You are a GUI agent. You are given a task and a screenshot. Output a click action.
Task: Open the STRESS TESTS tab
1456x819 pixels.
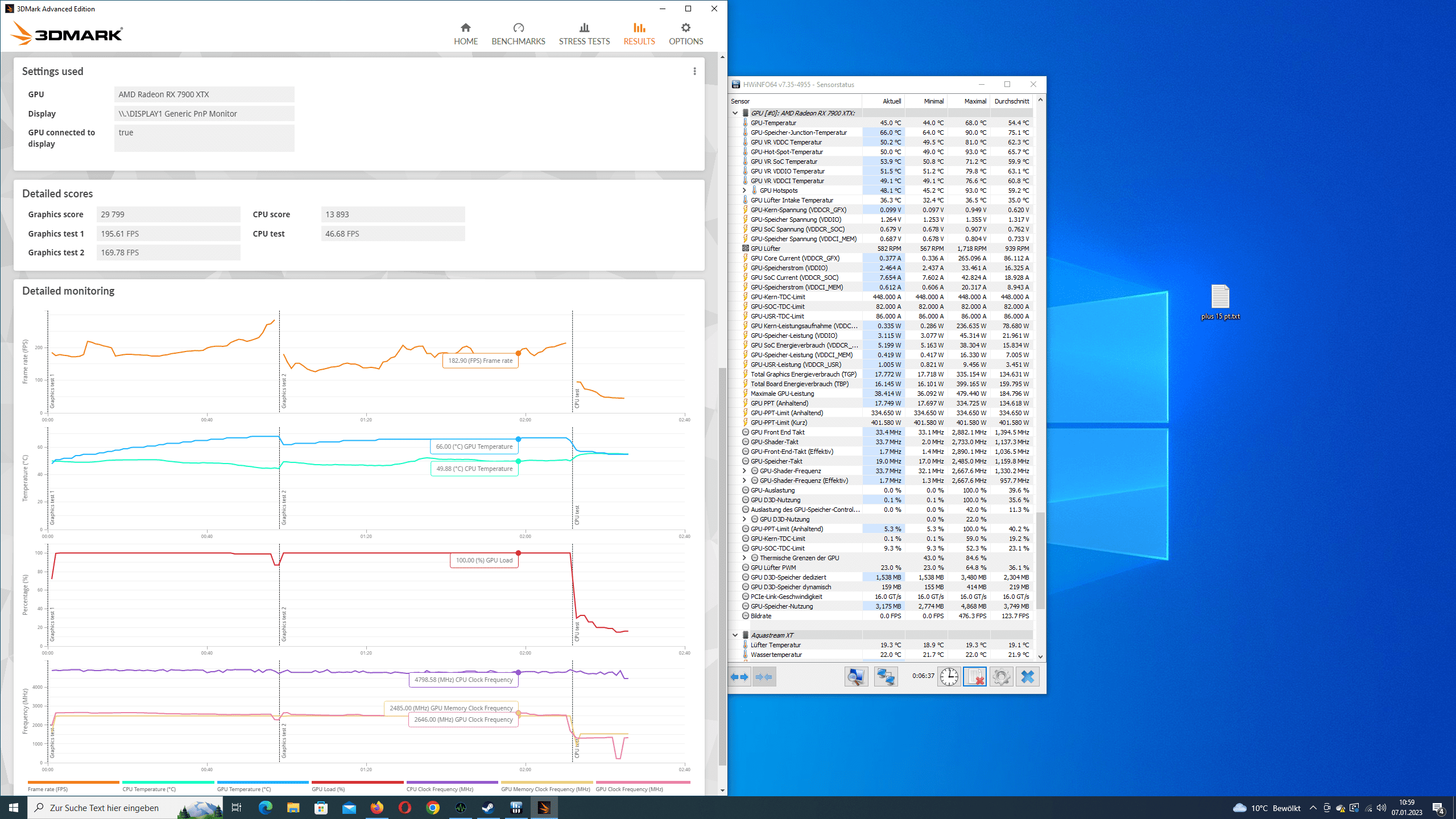click(584, 34)
